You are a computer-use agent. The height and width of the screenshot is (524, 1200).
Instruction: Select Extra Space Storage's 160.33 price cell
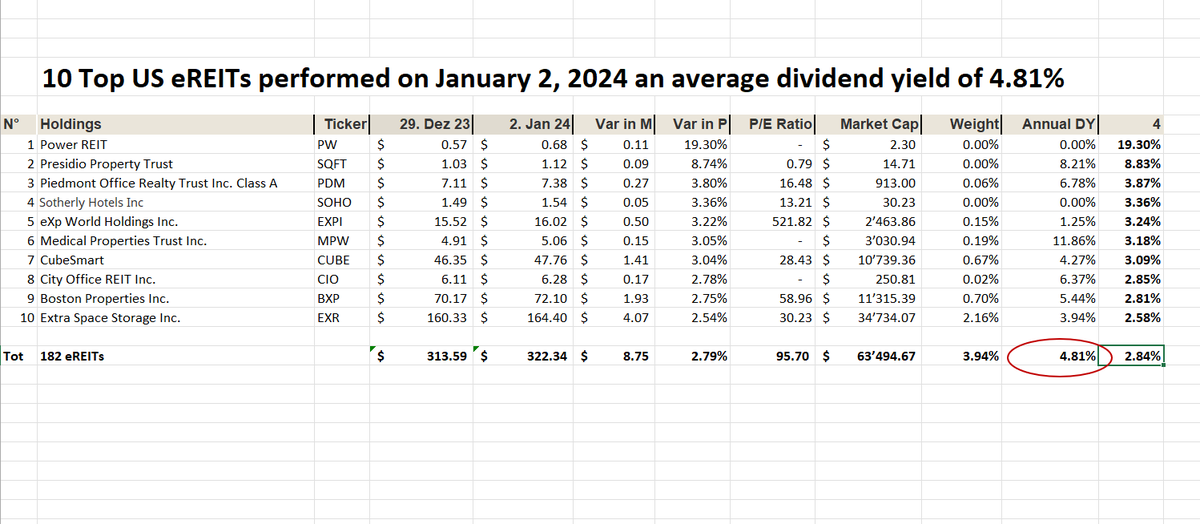423,318
